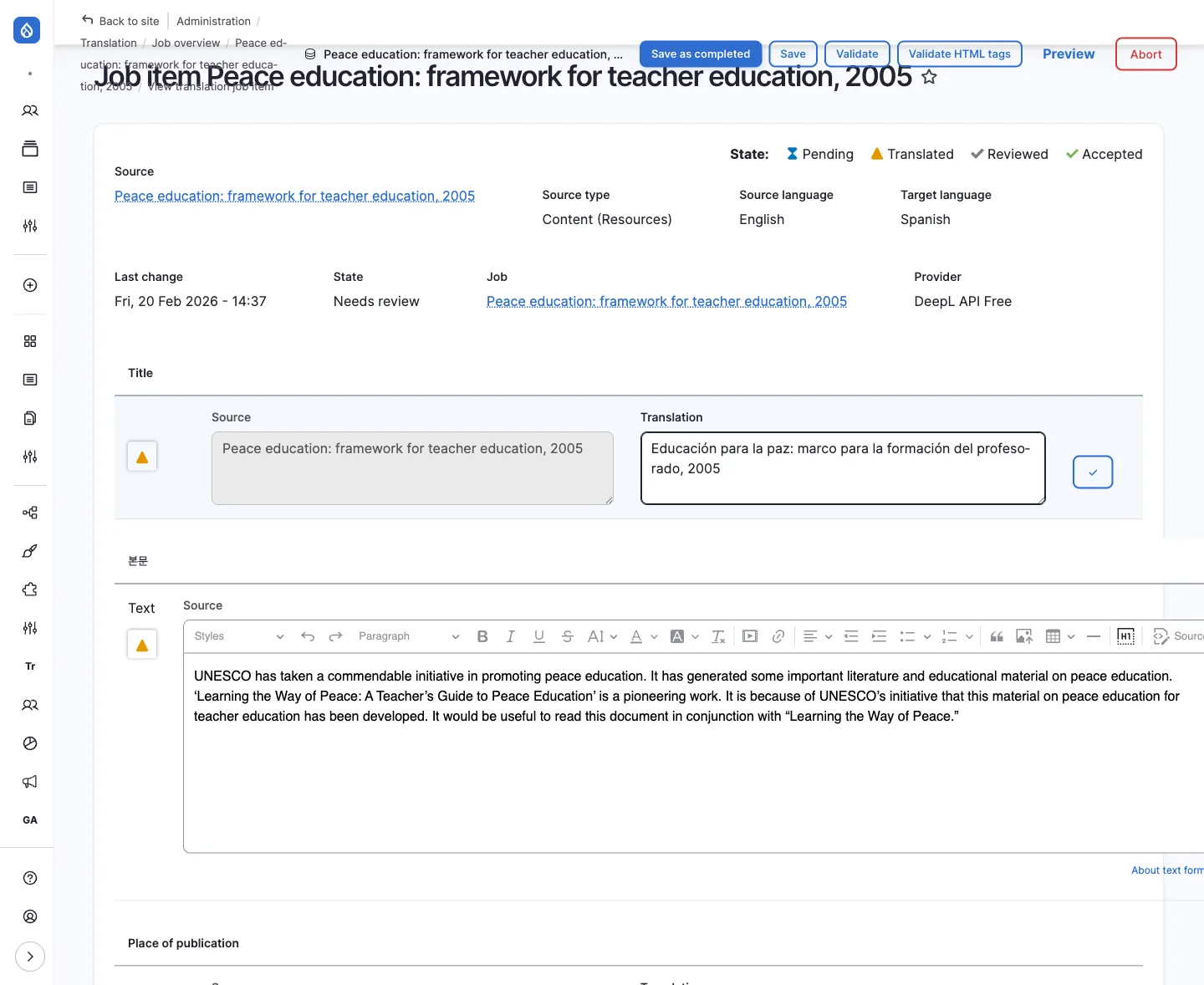
Task: Toggle the checkmark button for Title translation
Action: coord(1092,472)
